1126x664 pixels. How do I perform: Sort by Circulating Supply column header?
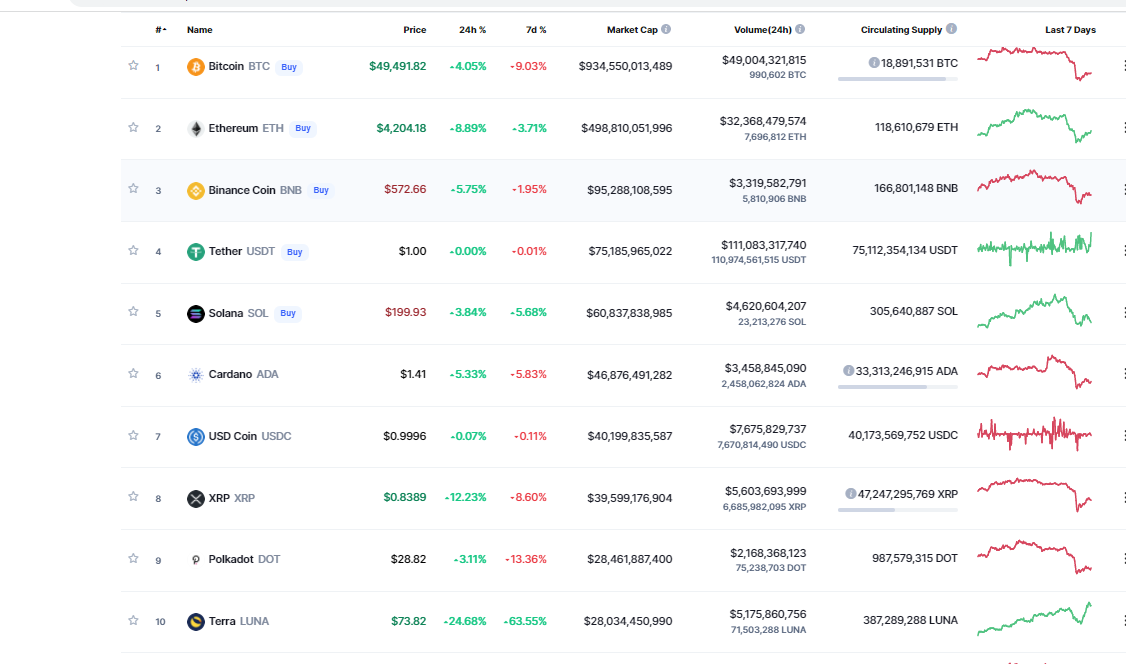901,30
